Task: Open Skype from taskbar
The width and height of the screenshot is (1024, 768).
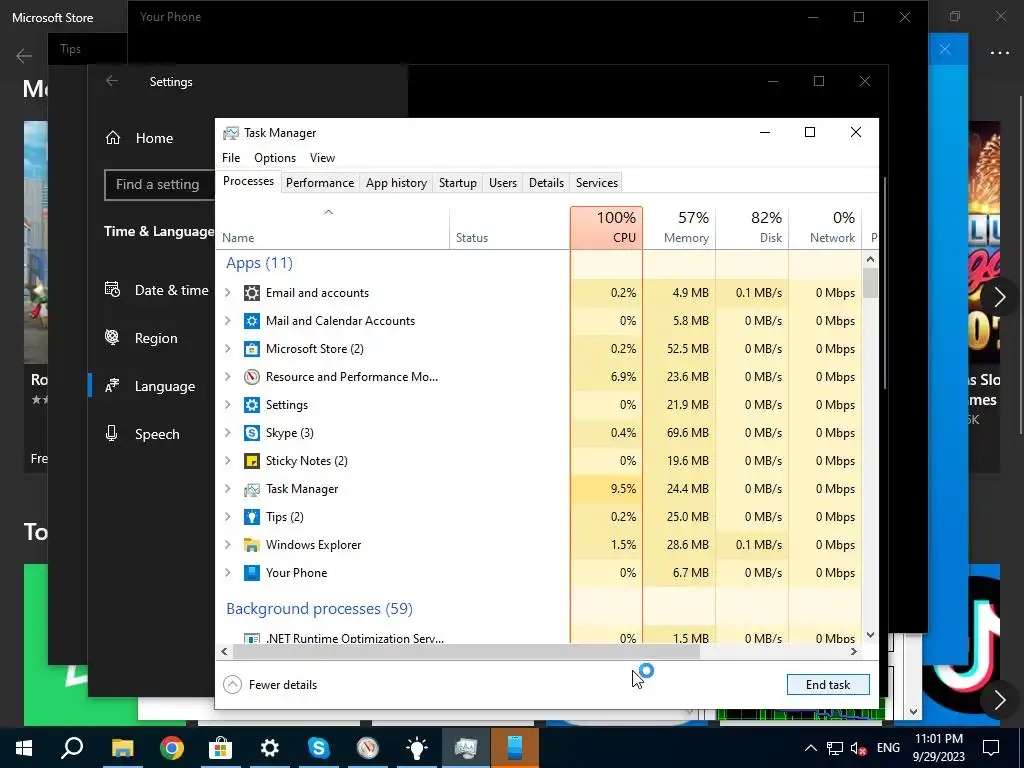Action: (318, 748)
